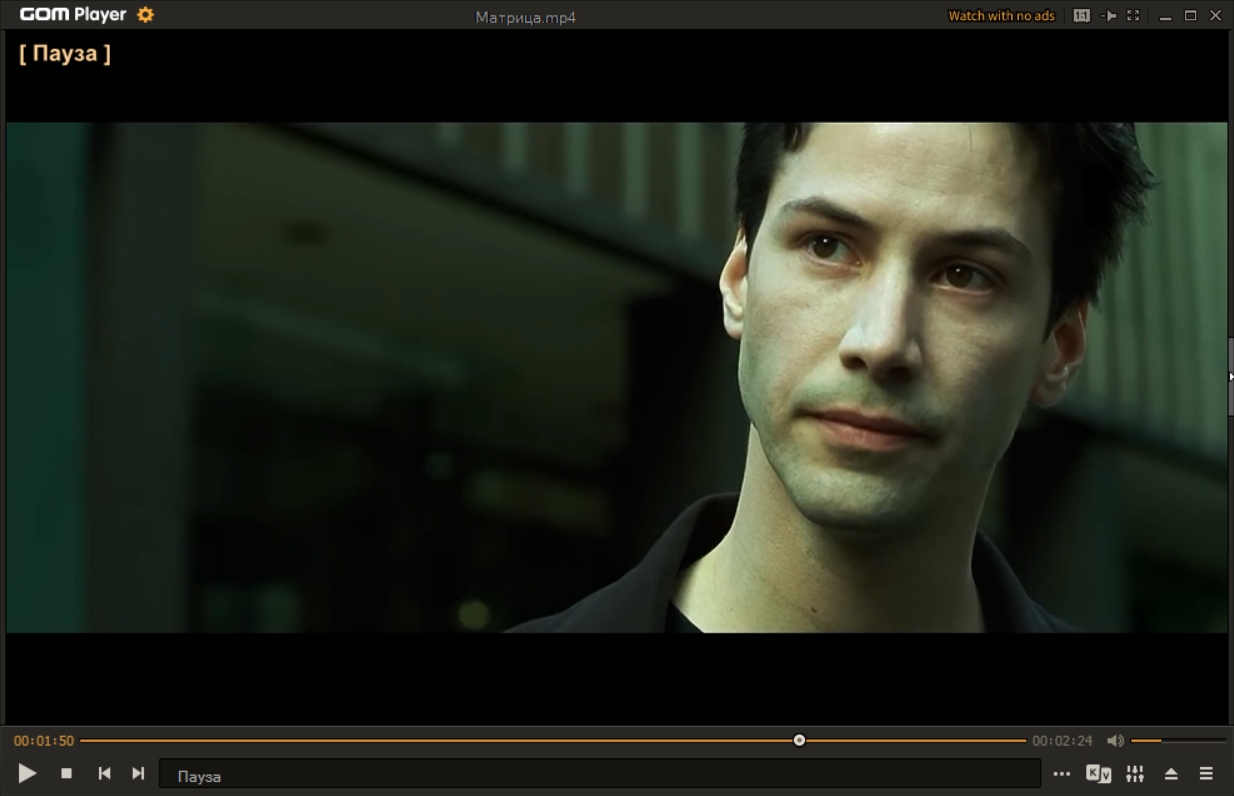Image resolution: width=1234 pixels, height=796 pixels.
Task: Click the total duration 00:02:24
Action: pyautogui.click(x=1062, y=741)
